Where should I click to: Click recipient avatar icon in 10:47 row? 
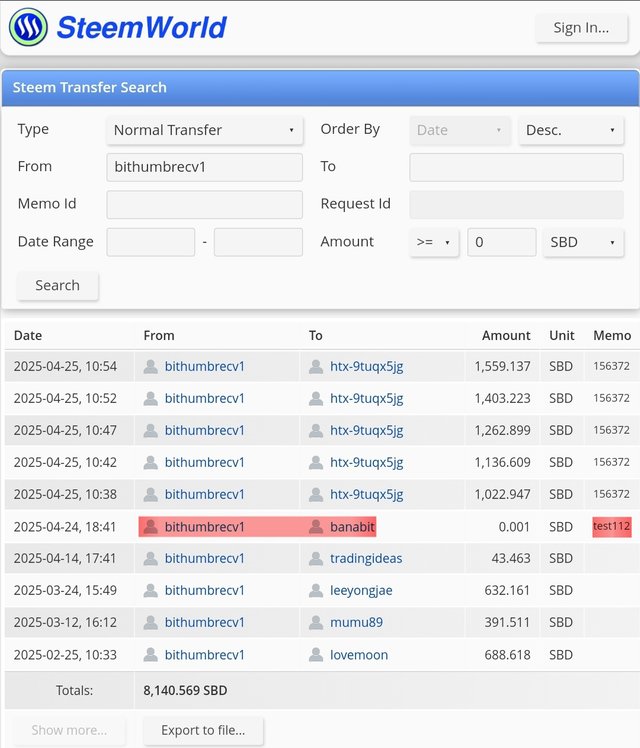[x=316, y=430]
